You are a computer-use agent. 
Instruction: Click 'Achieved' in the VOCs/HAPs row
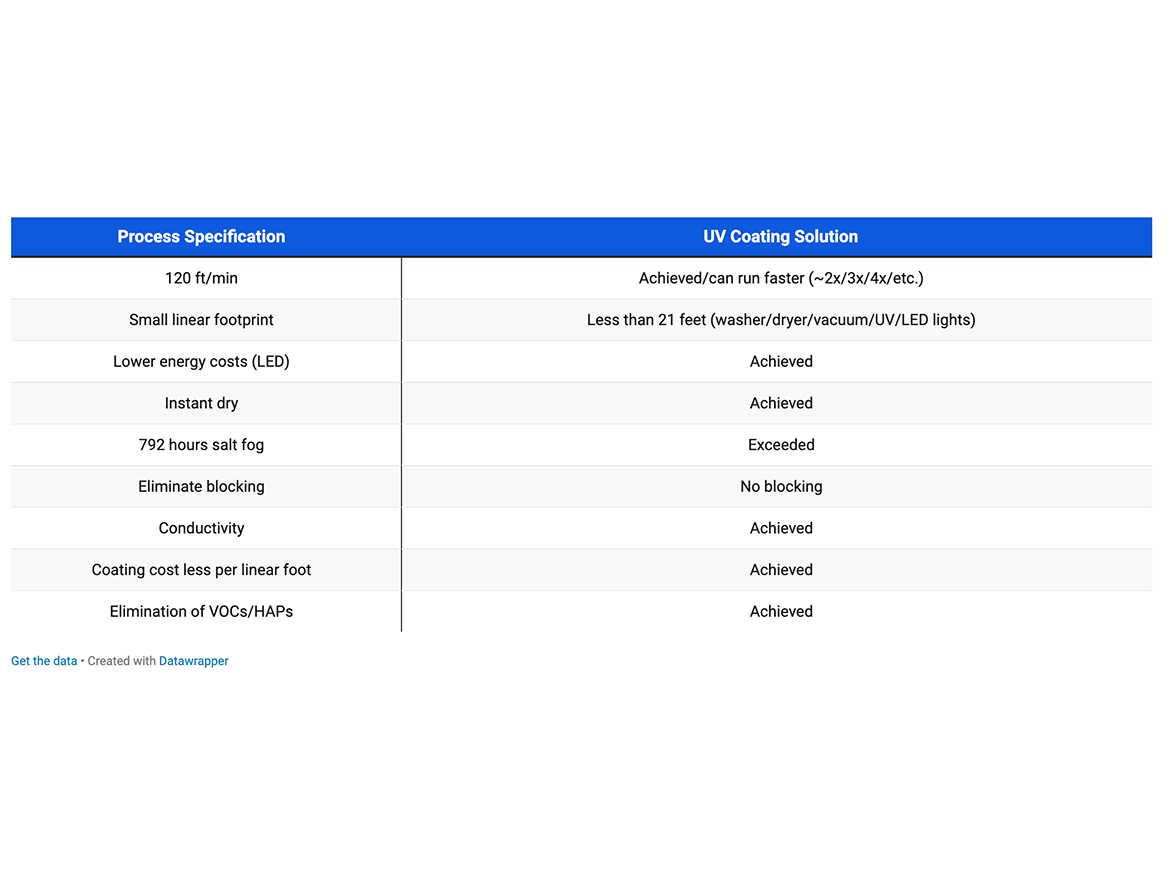coord(780,612)
